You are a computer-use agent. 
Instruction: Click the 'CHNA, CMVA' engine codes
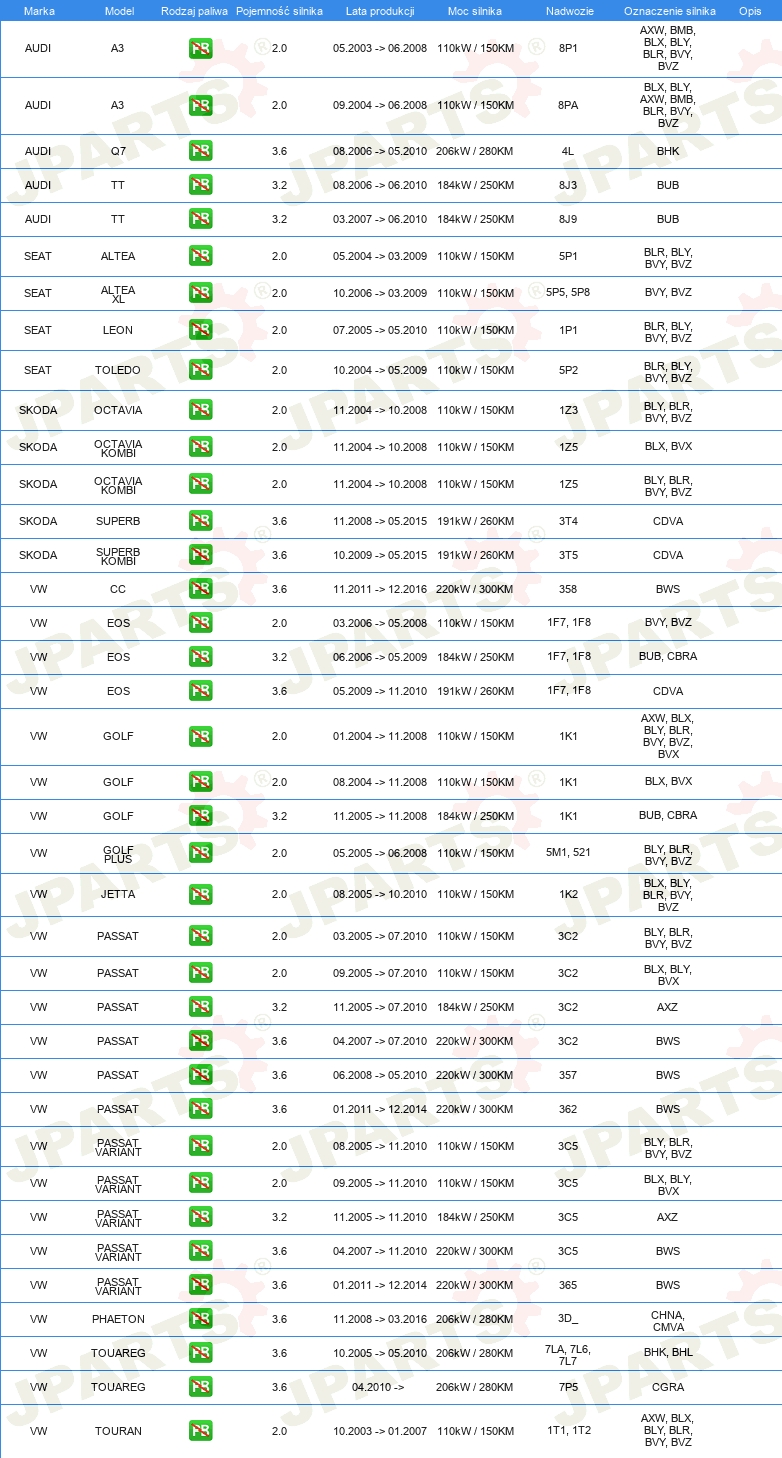pos(668,1319)
